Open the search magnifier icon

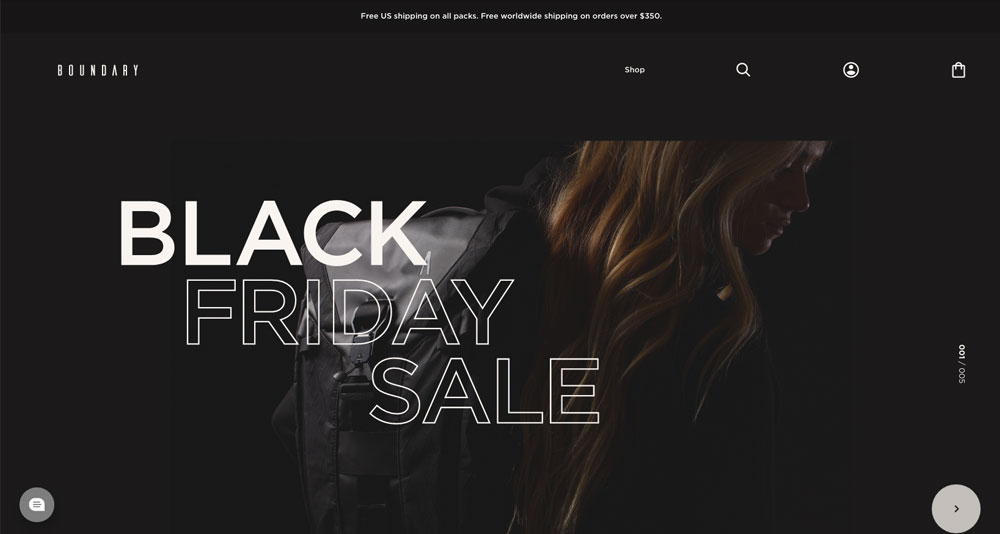[743, 70]
